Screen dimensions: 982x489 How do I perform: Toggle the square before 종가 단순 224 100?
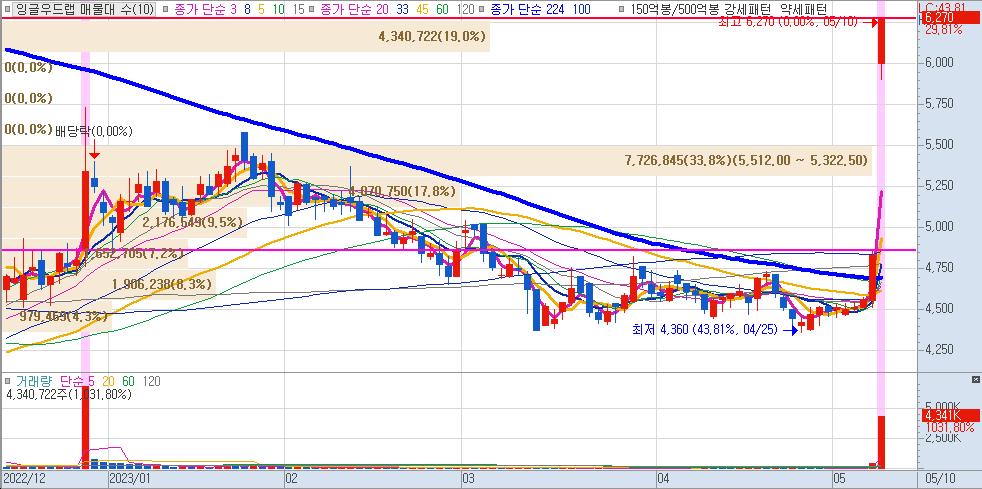click(x=483, y=9)
